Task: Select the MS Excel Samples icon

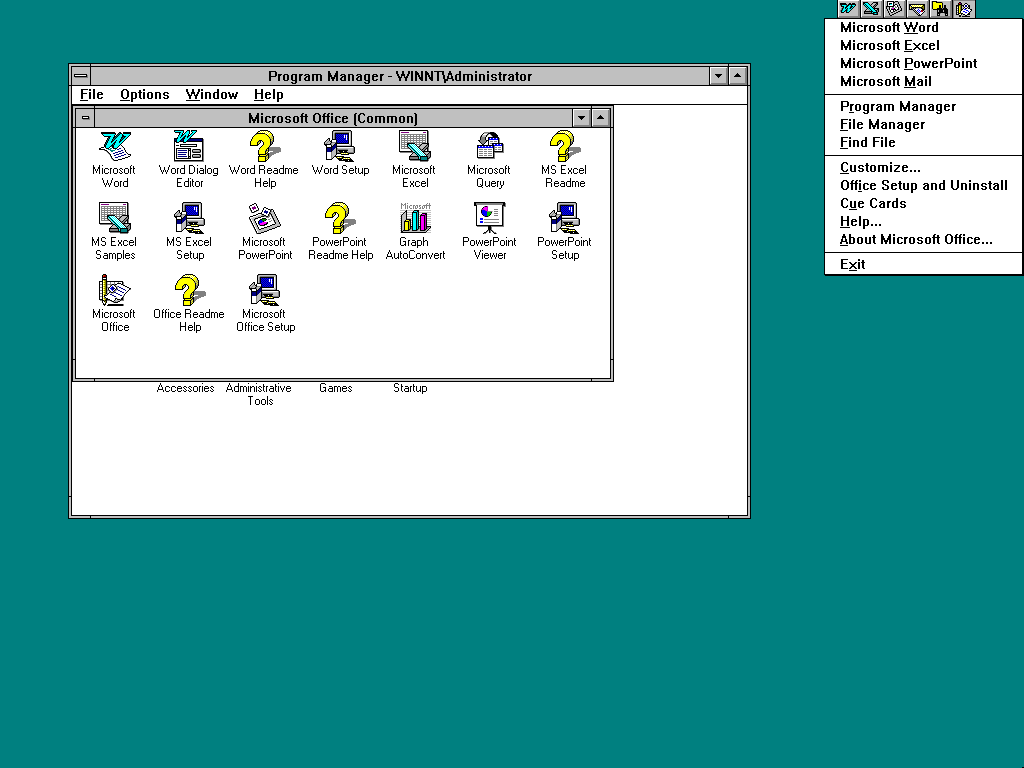Action: click(x=115, y=219)
